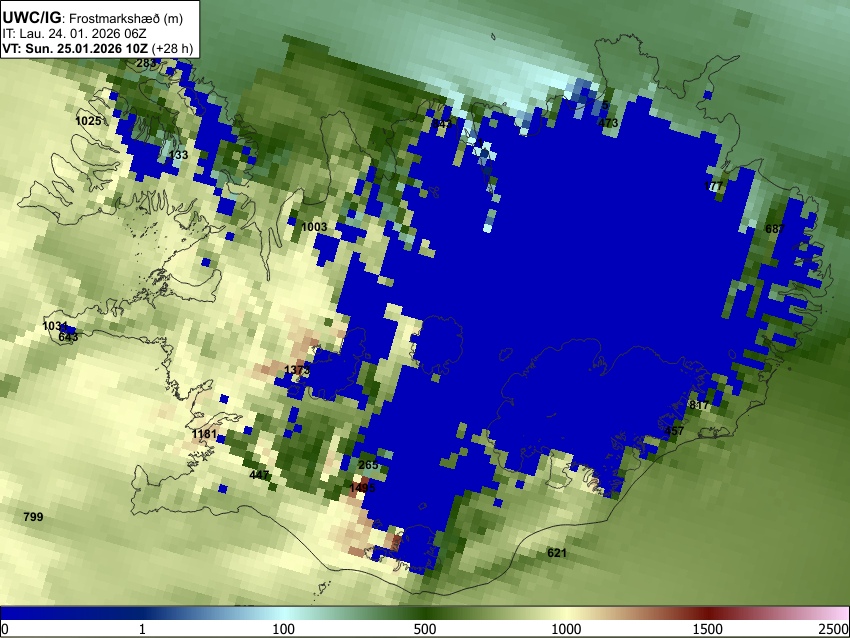Click the map value 457
This screenshot has width=850, height=638.
pyautogui.click(x=674, y=431)
